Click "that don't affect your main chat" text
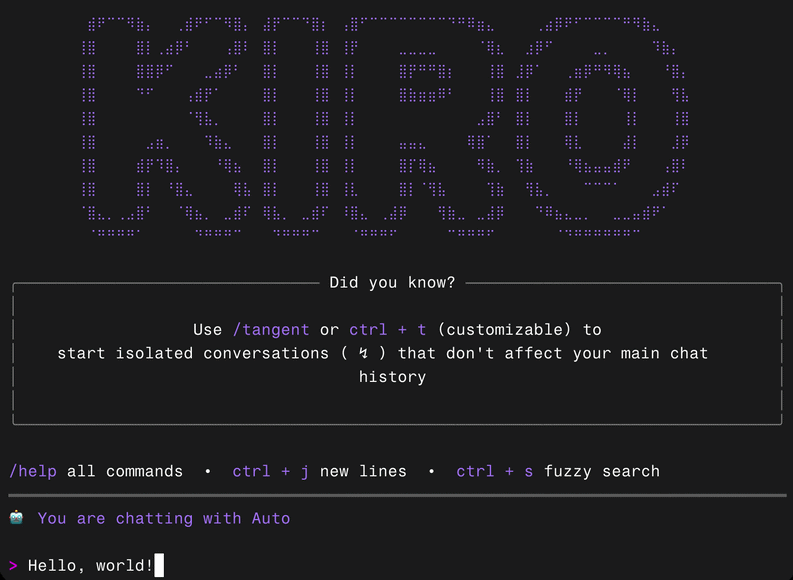 point(553,353)
